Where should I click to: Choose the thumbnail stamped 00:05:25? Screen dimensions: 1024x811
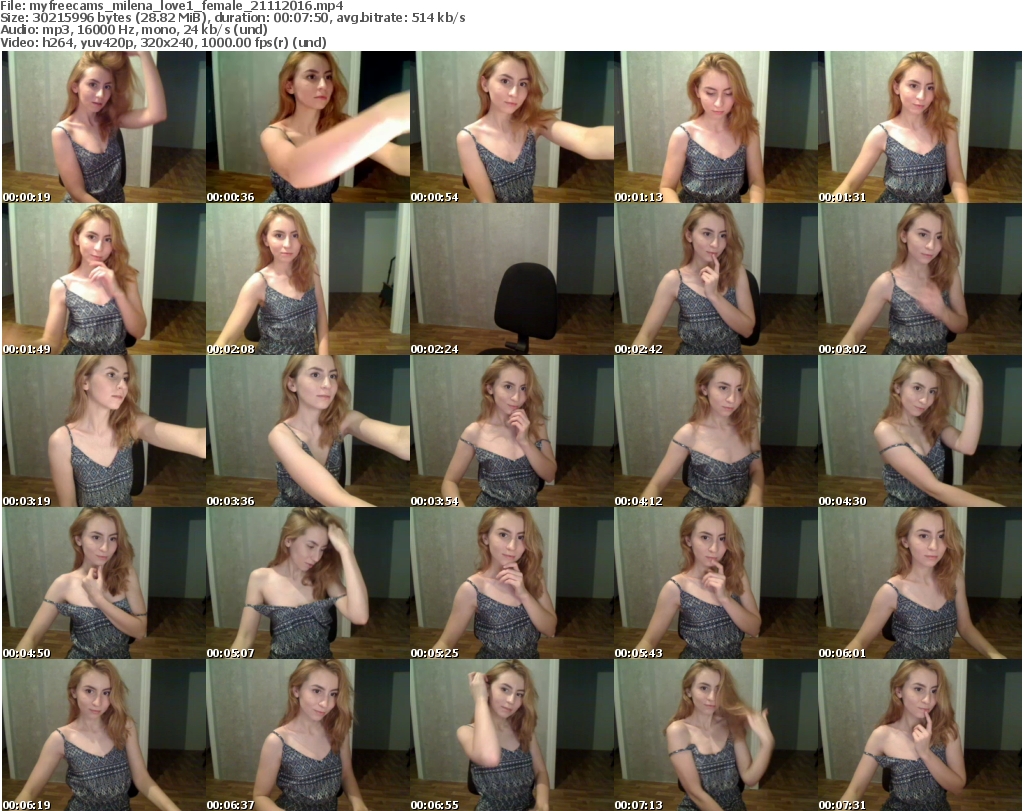(512, 582)
